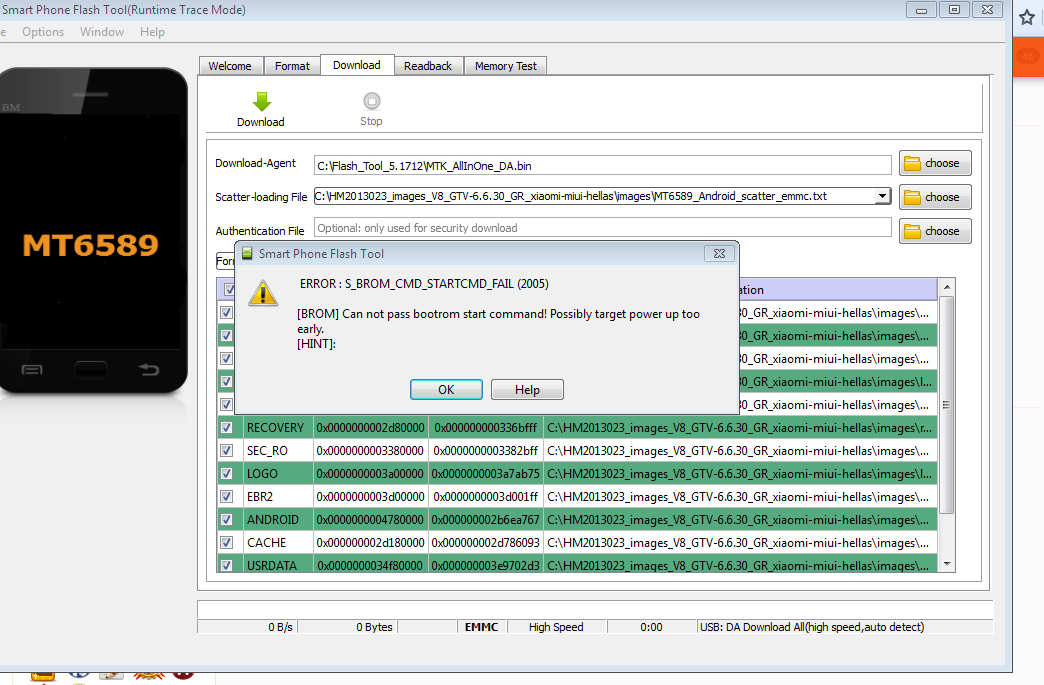This screenshot has width=1044, height=685.
Task: Switch to the Memory Test tab
Action: click(x=505, y=66)
